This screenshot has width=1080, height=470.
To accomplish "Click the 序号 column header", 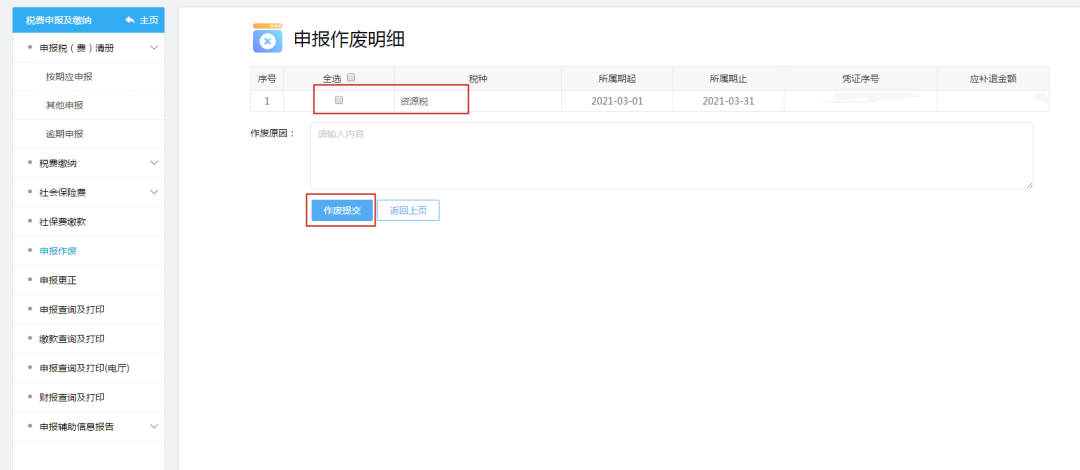I will point(267,79).
